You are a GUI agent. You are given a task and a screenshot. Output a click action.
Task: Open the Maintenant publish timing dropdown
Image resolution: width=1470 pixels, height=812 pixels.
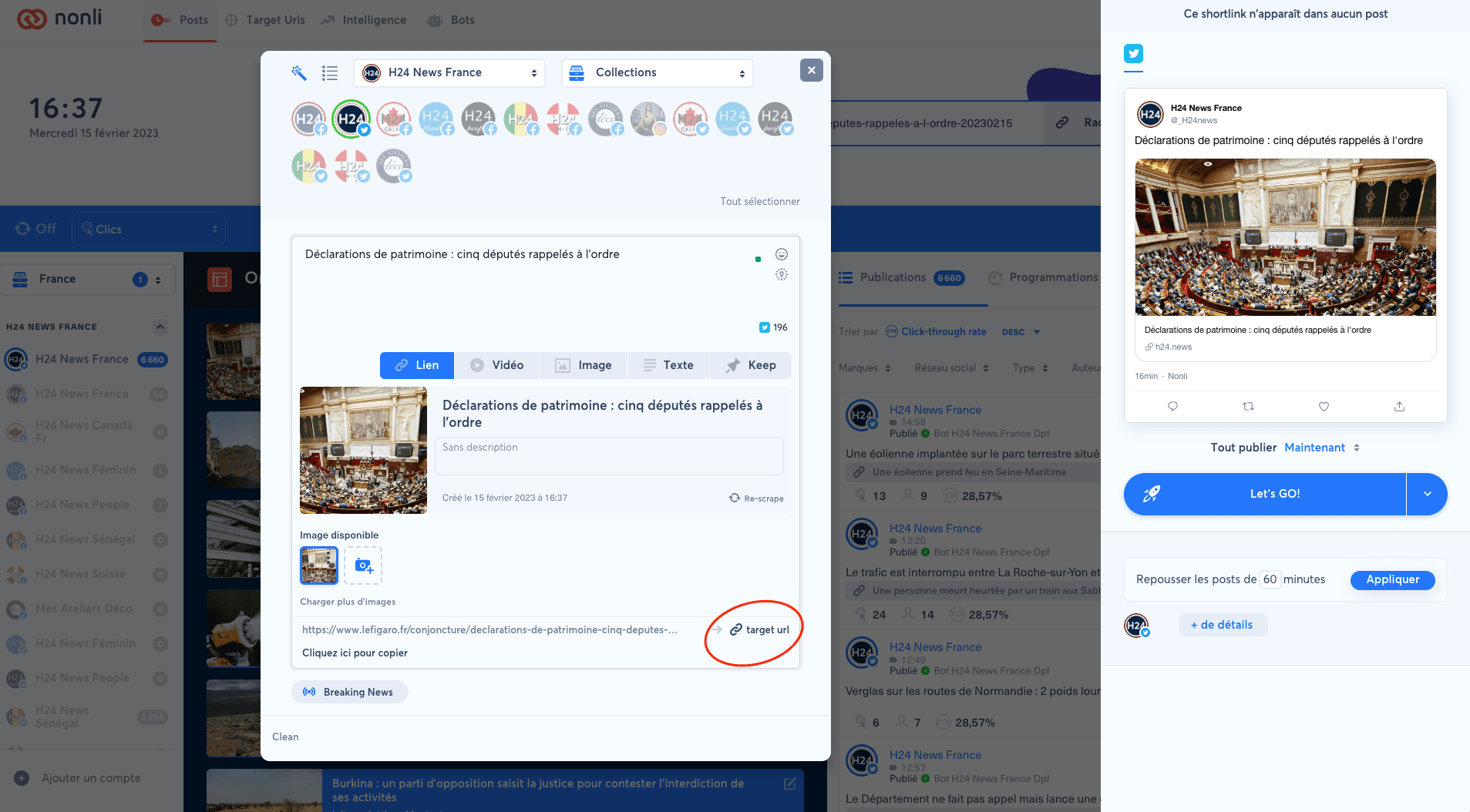click(x=1322, y=448)
